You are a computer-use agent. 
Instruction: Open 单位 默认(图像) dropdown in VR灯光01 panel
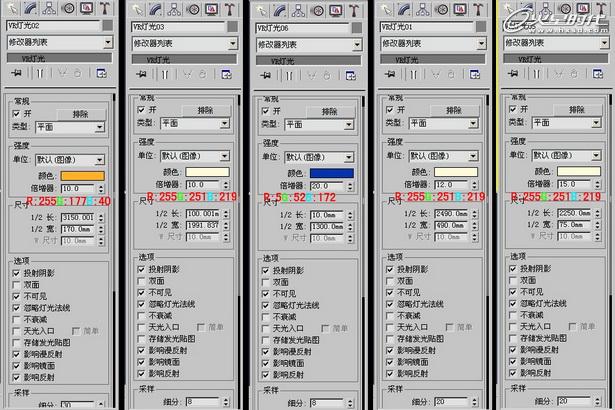pyautogui.click(x=444, y=156)
